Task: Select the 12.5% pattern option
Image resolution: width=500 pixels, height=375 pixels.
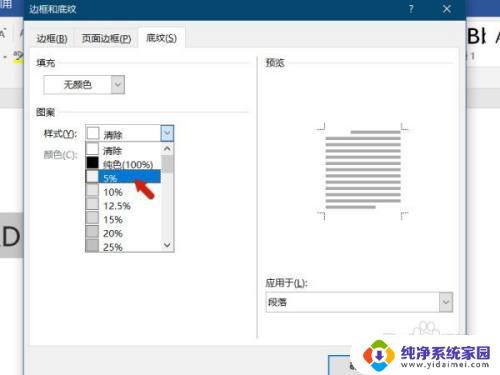Action: pos(123,206)
